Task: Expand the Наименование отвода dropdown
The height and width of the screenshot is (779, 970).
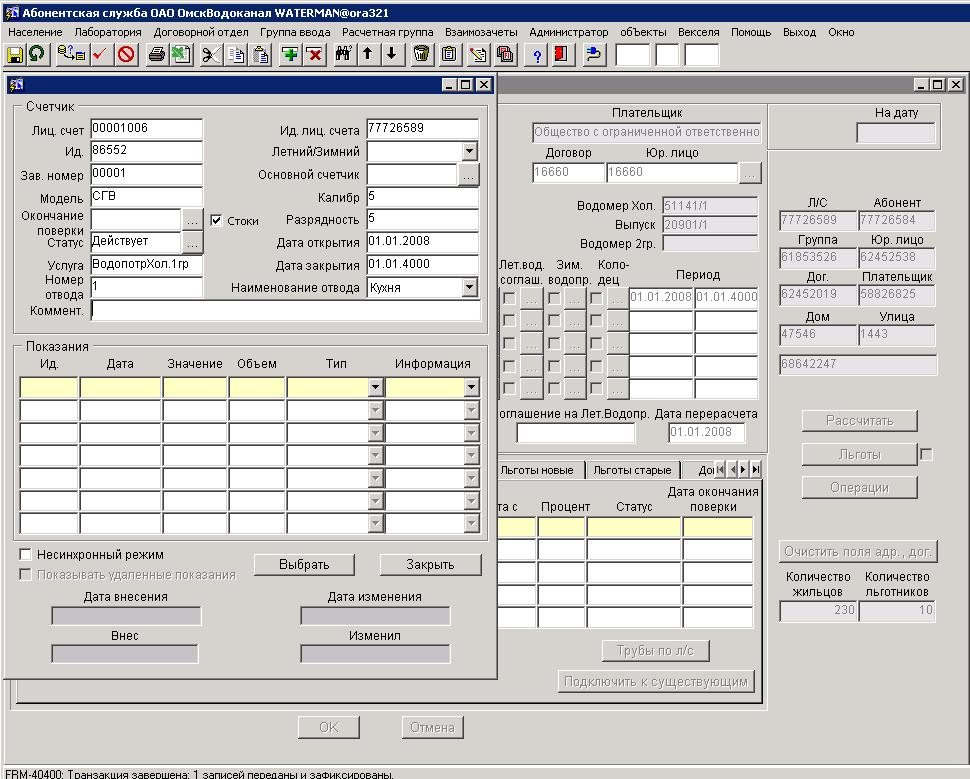Action: pyautogui.click(x=469, y=288)
